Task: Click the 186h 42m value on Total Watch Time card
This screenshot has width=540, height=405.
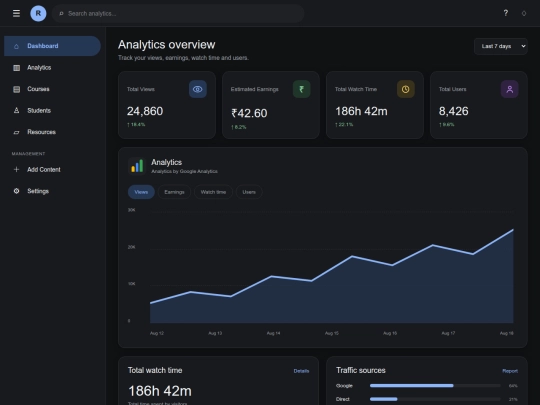Action: click(361, 111)
